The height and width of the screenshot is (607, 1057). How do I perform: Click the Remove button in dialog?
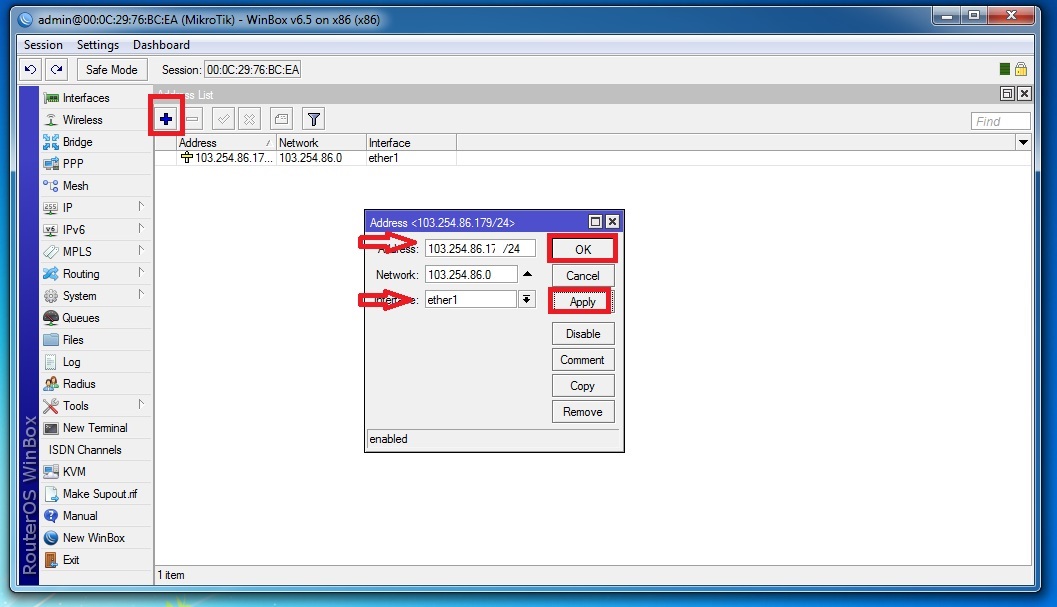pos(582,411)
